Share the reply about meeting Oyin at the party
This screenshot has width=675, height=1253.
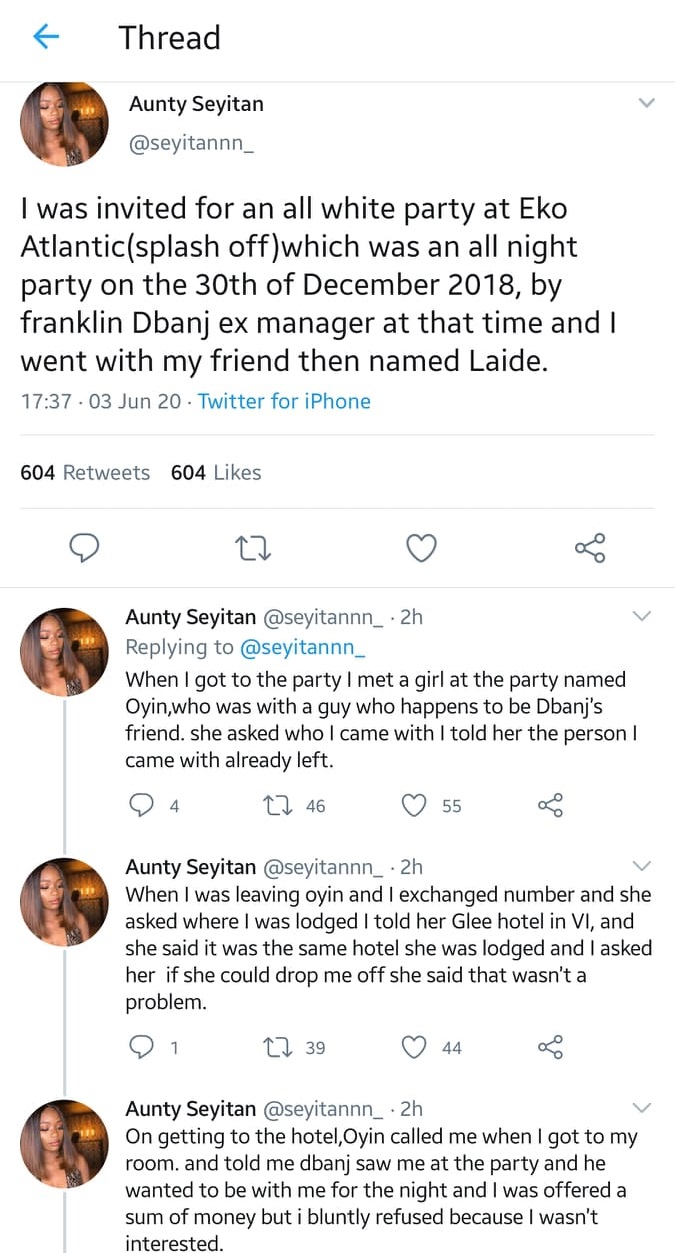(551, 805)
